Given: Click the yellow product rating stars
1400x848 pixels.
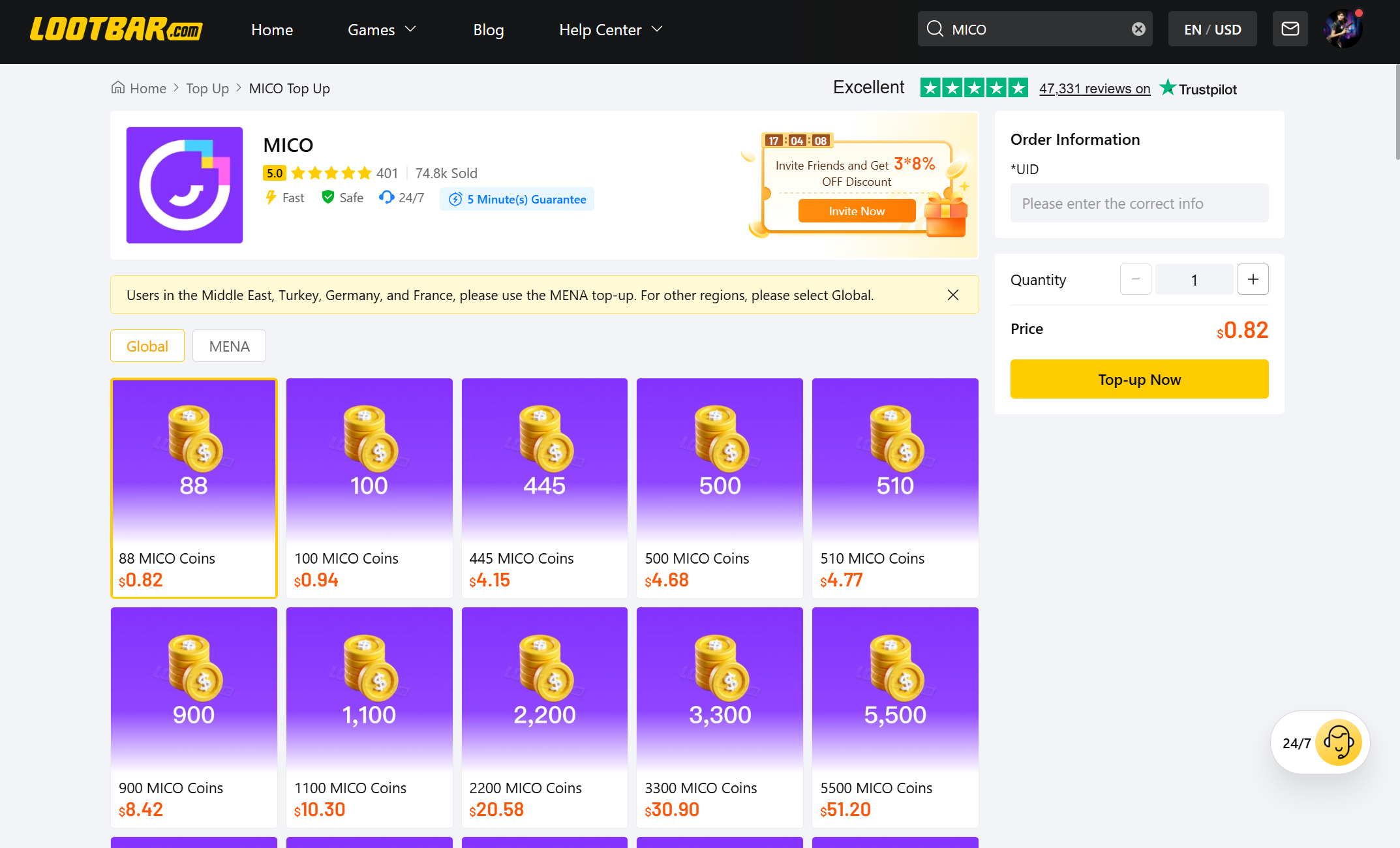Looking at the screenshot, I should point(331,173).
